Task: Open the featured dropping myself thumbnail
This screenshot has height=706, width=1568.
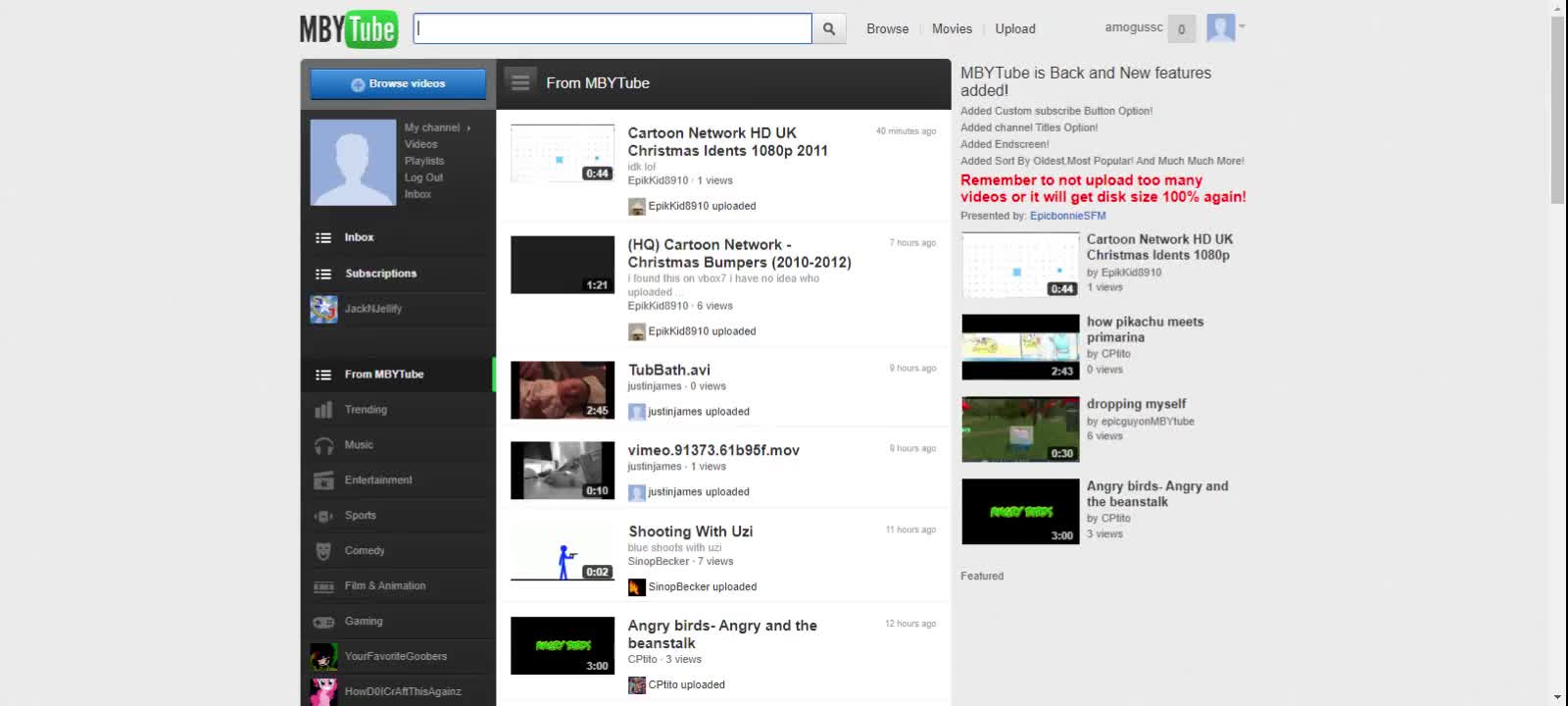Action: [x=1020, y=429]
